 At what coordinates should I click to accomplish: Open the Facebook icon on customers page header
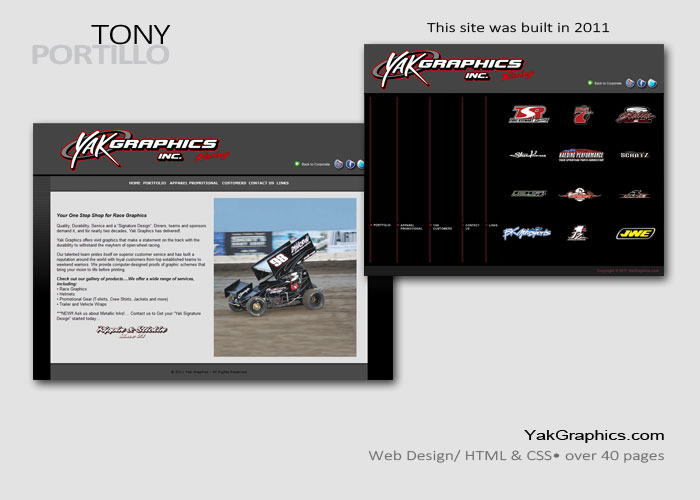pyautogui.click(x=641, y=83)
